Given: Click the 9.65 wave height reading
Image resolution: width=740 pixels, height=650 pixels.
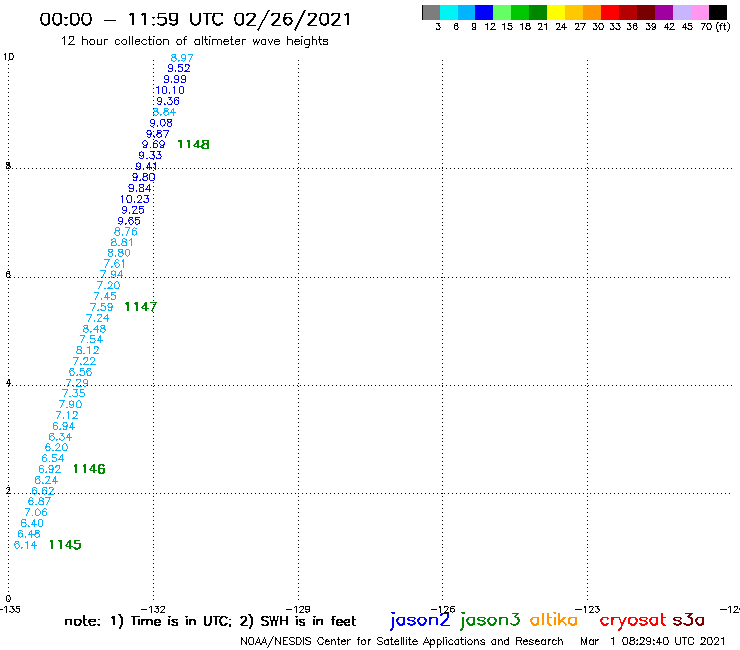Looking at the screenshot, I should [129, 221].
